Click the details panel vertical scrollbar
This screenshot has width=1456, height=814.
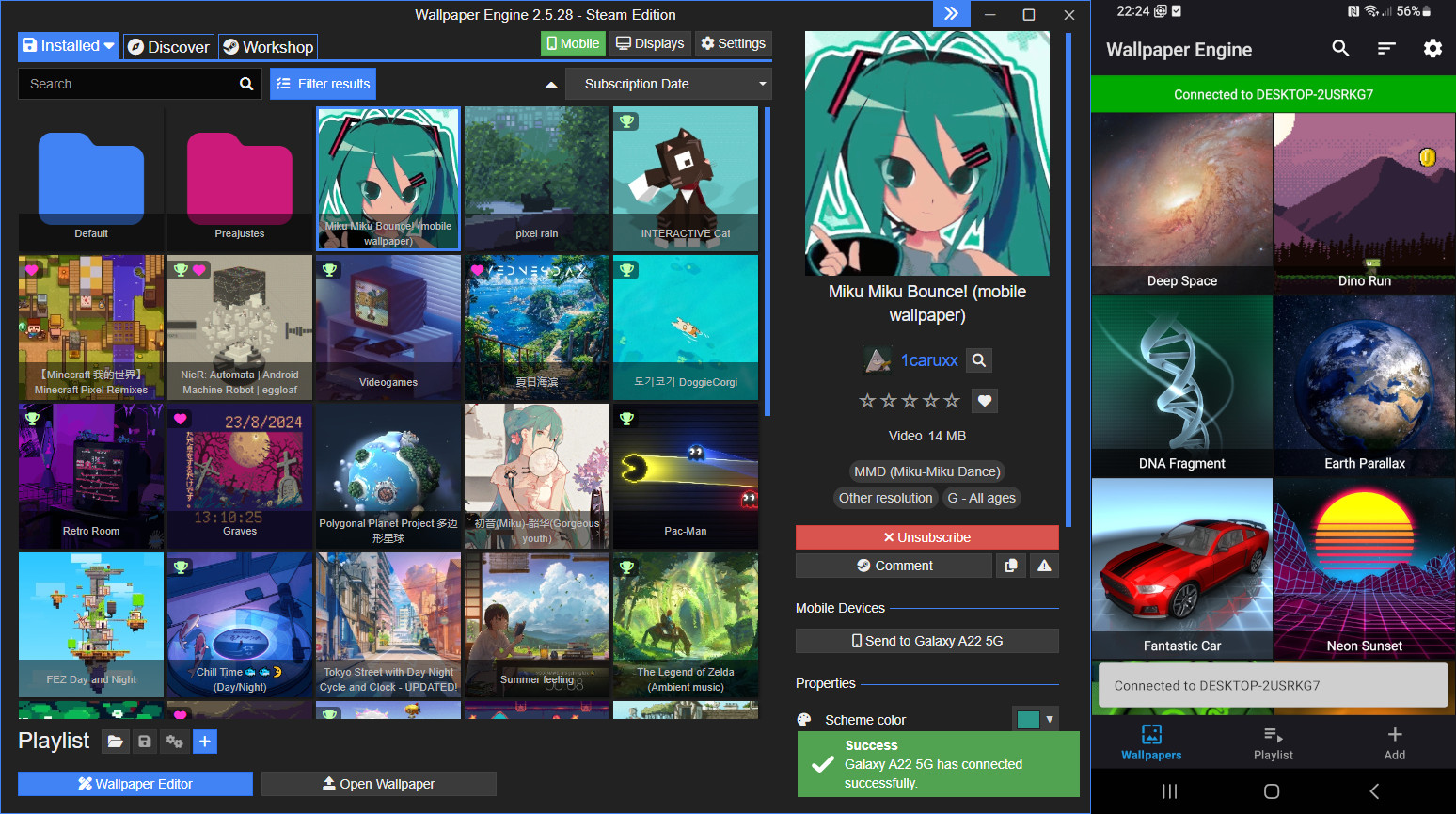point(1068,280)
